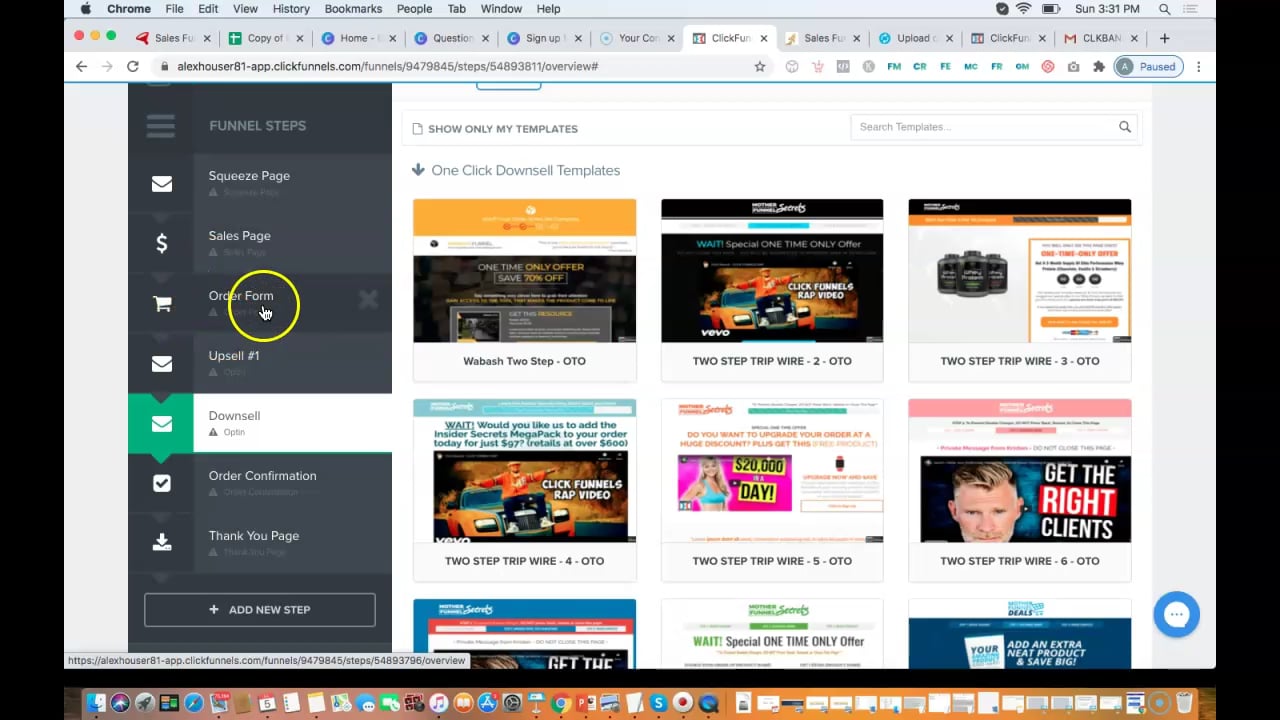Click the search magnifier in Search Templates
The image size is (1280, 720).
(x=1125, y=127)
